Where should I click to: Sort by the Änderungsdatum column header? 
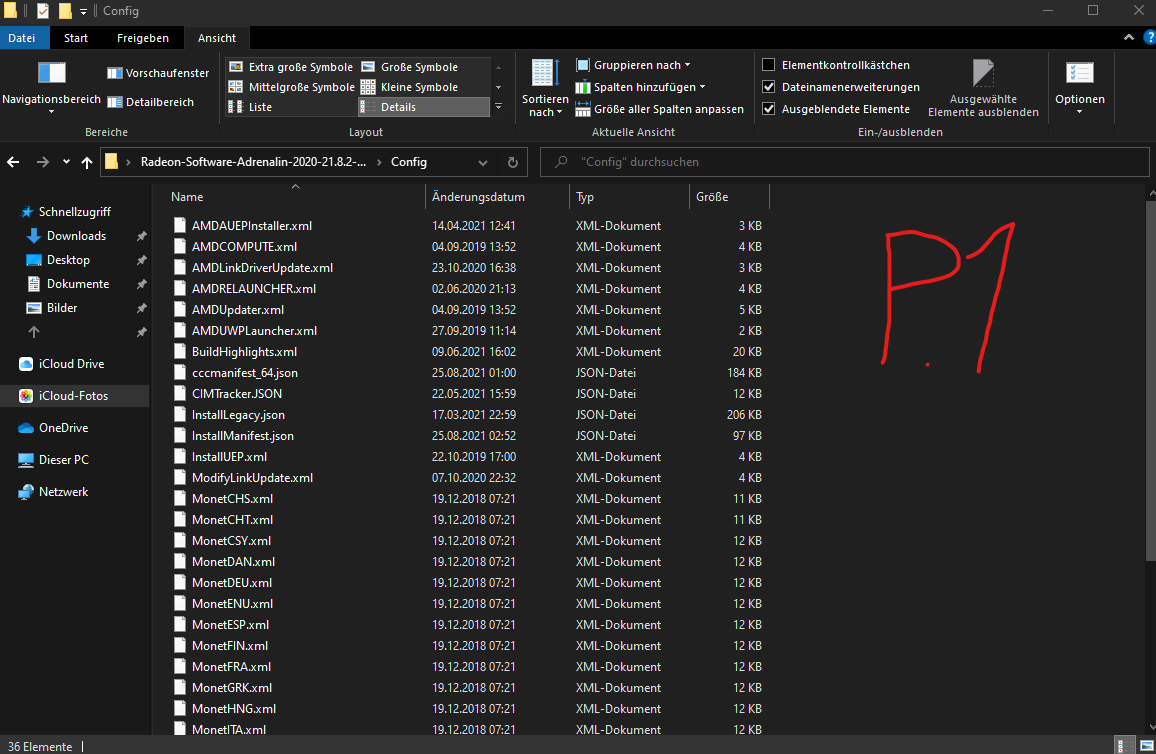click(498, 197)
